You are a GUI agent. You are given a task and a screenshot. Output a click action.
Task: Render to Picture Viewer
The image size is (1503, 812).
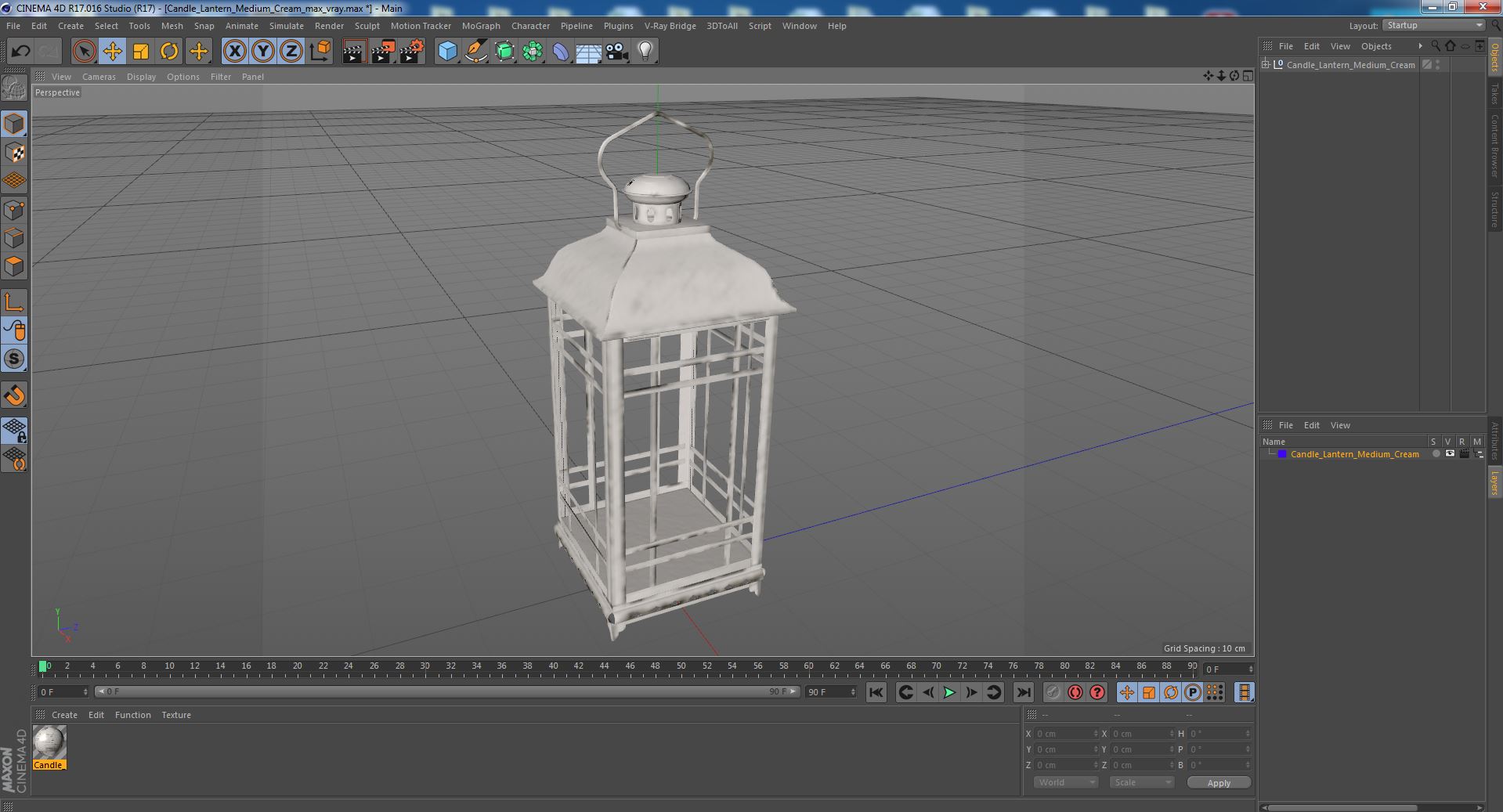[383, 52]
